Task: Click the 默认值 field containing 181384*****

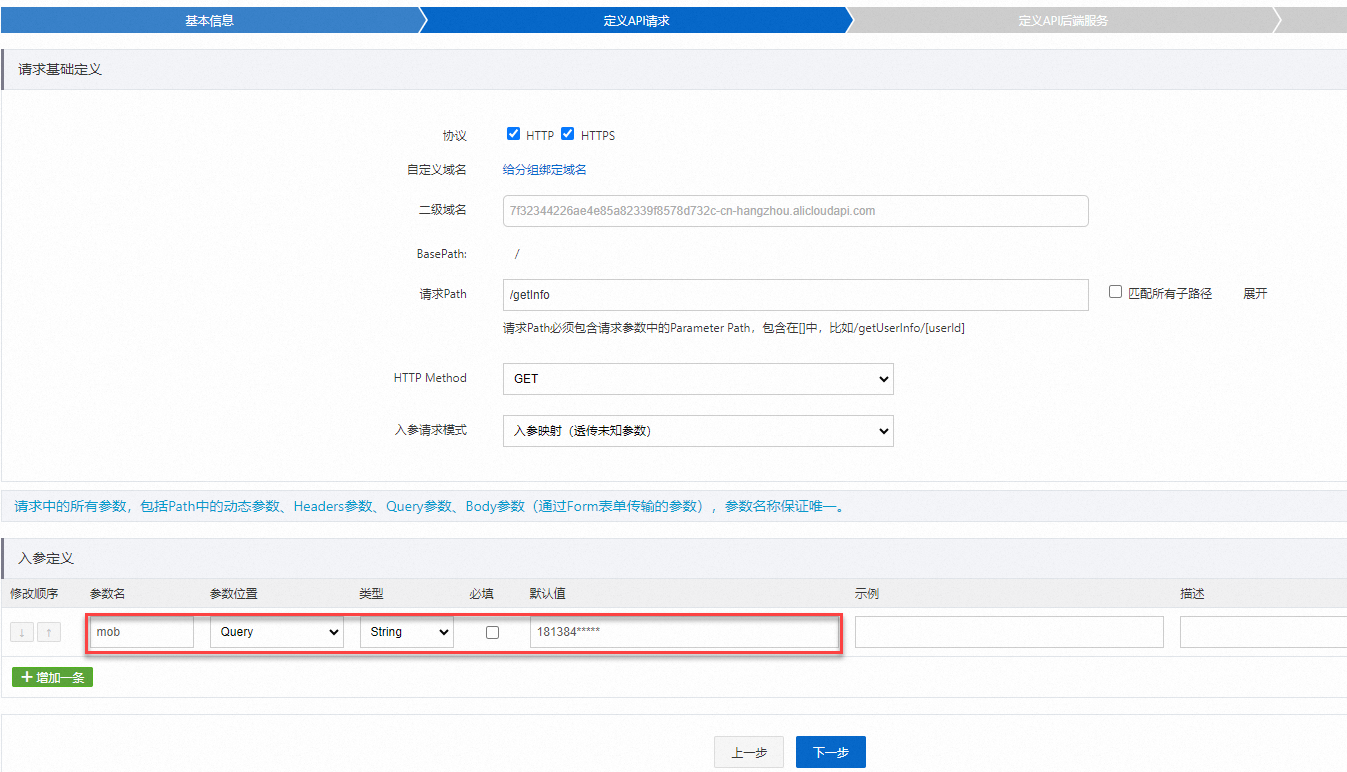Action: [684, 632]
